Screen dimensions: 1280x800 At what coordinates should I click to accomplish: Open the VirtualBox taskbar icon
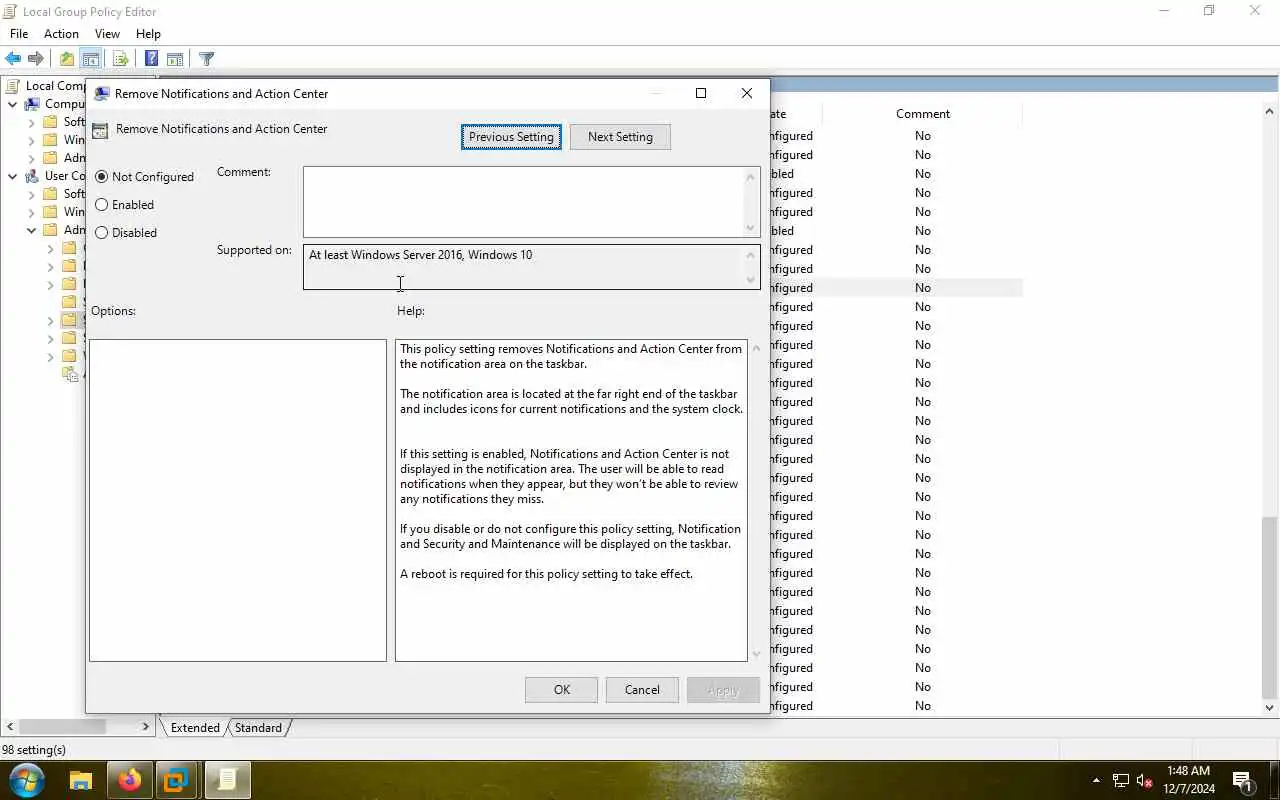pos(177,780)
